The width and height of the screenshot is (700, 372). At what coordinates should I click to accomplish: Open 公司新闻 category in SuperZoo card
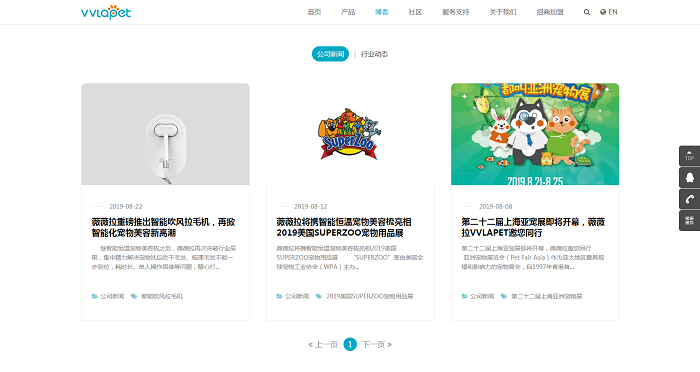point(297,296)
